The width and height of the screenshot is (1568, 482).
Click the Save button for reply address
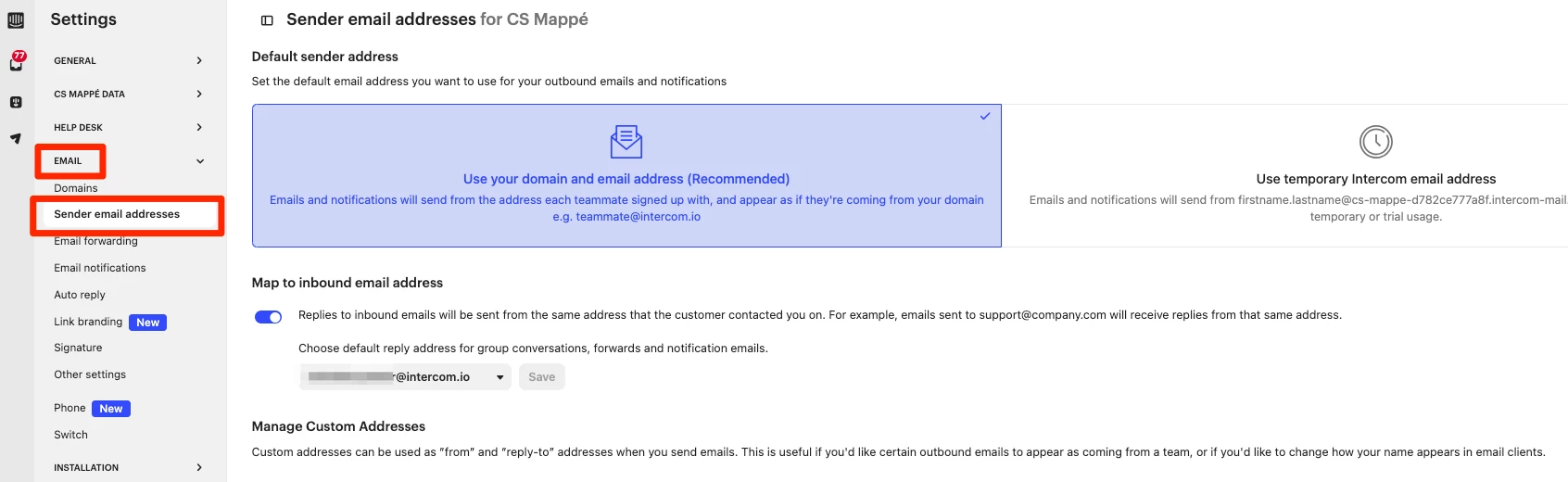pos(542,377)
